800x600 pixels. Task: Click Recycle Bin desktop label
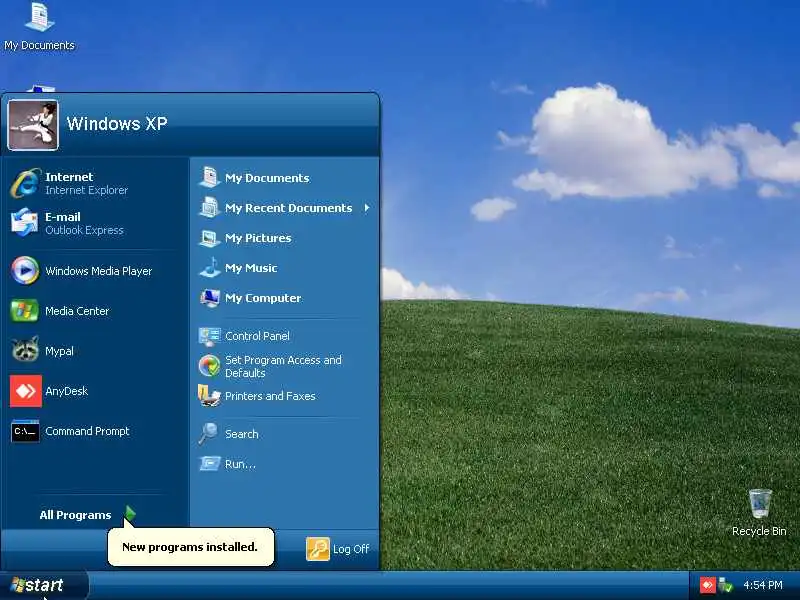pos(759,531)
